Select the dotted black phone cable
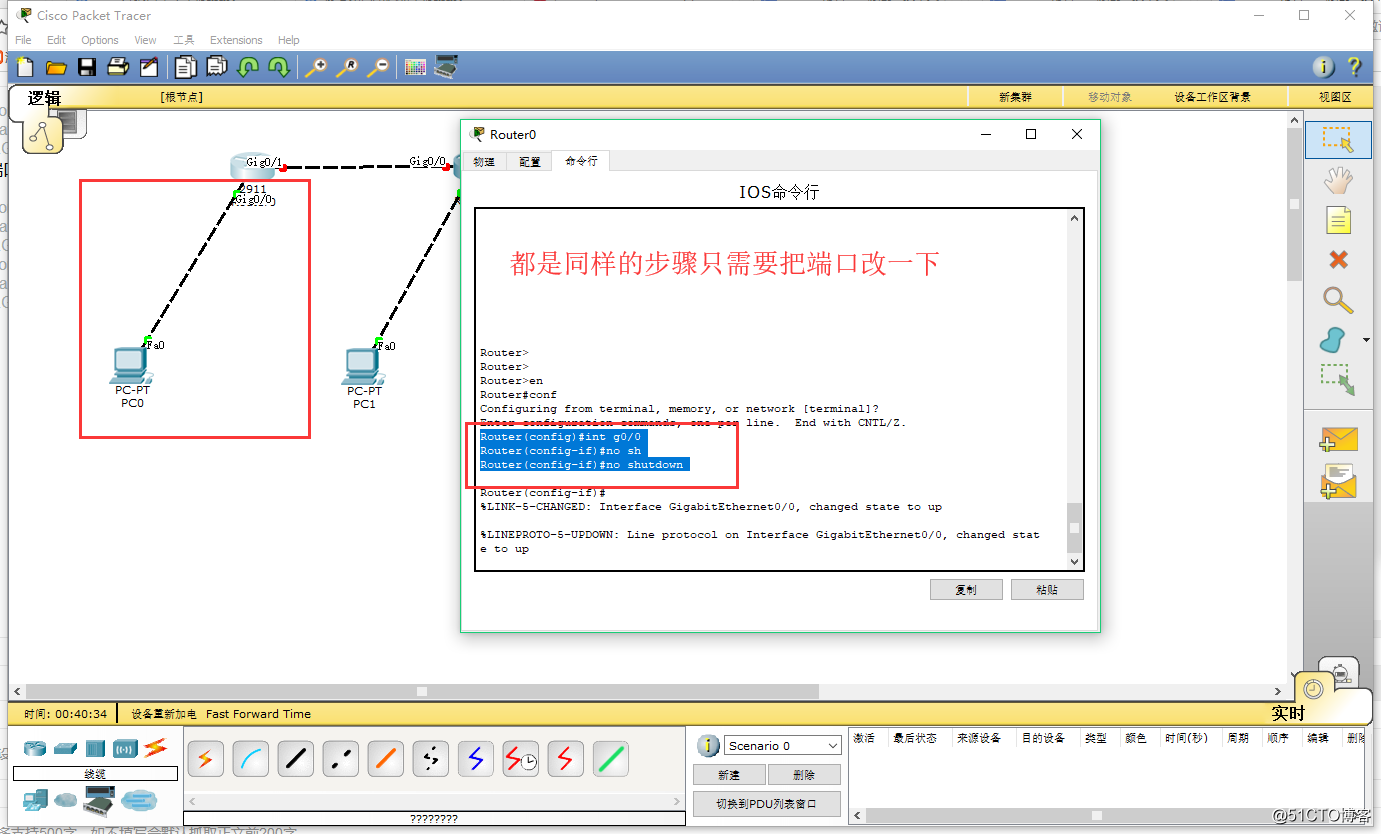Viewport: 1381px width, 834px height. point(431,759)
